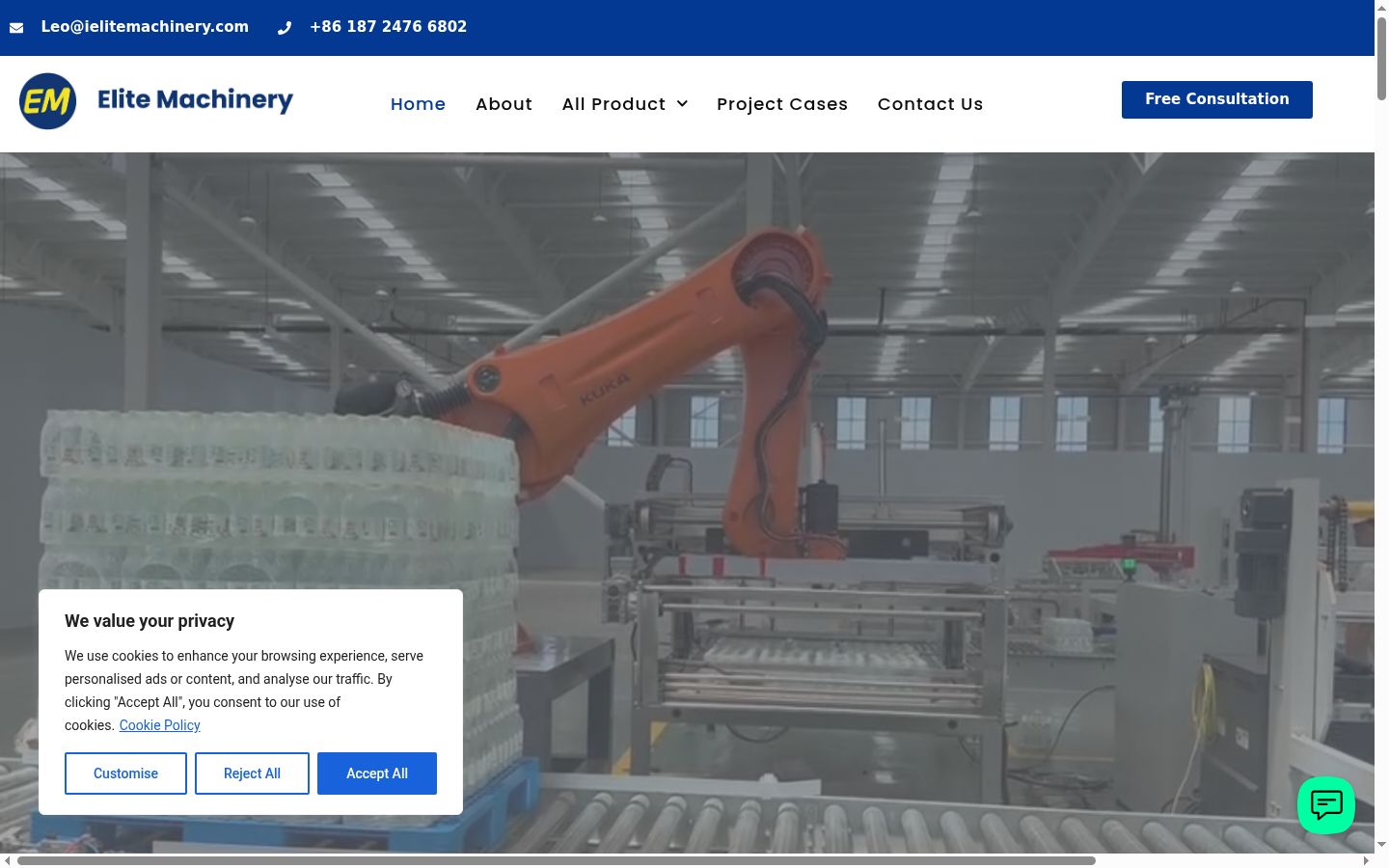
Task: Navigate to Contact Us
Action: (930, 104)
